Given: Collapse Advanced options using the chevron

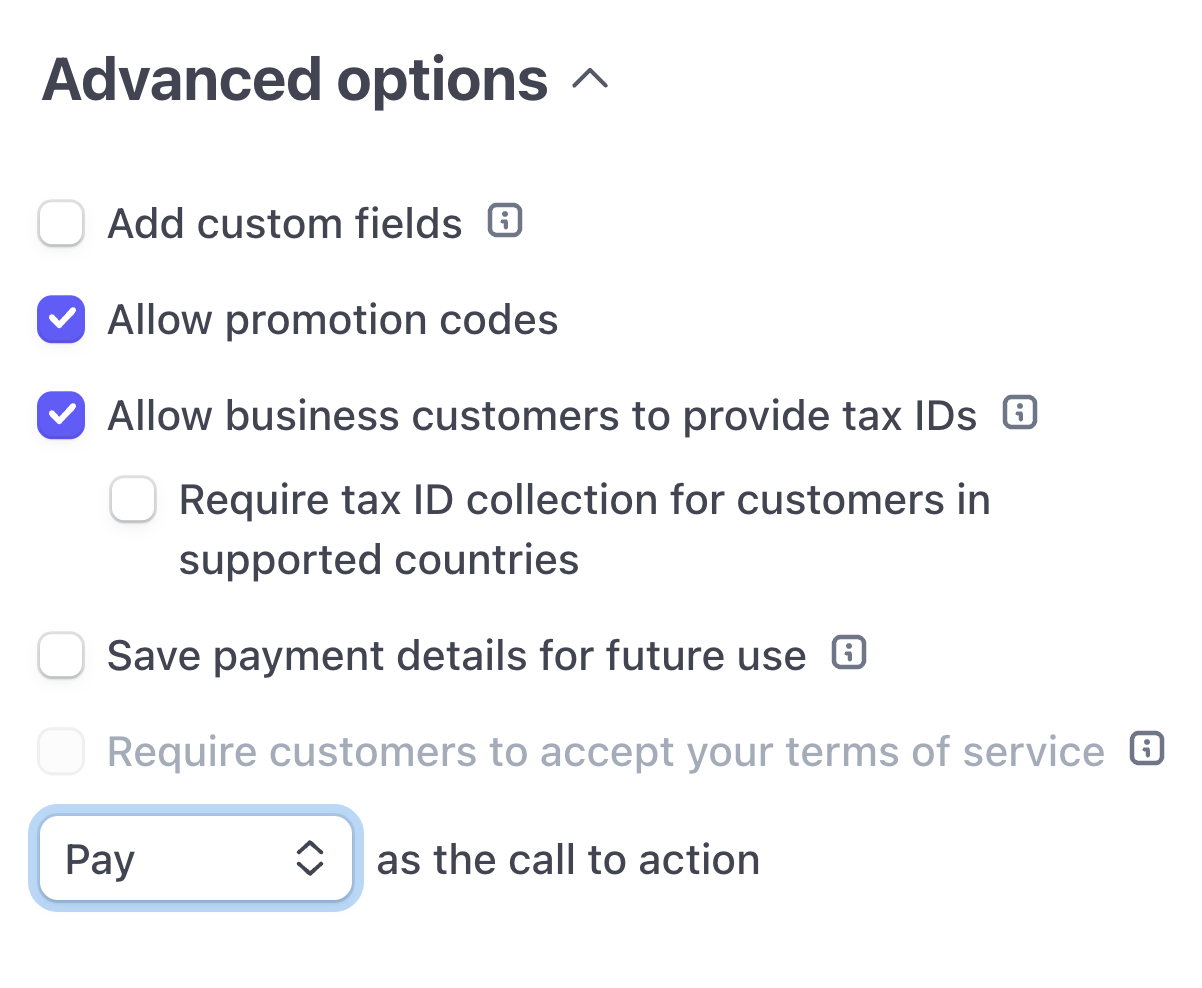Looking at the screenshot, I should point(590,79).
